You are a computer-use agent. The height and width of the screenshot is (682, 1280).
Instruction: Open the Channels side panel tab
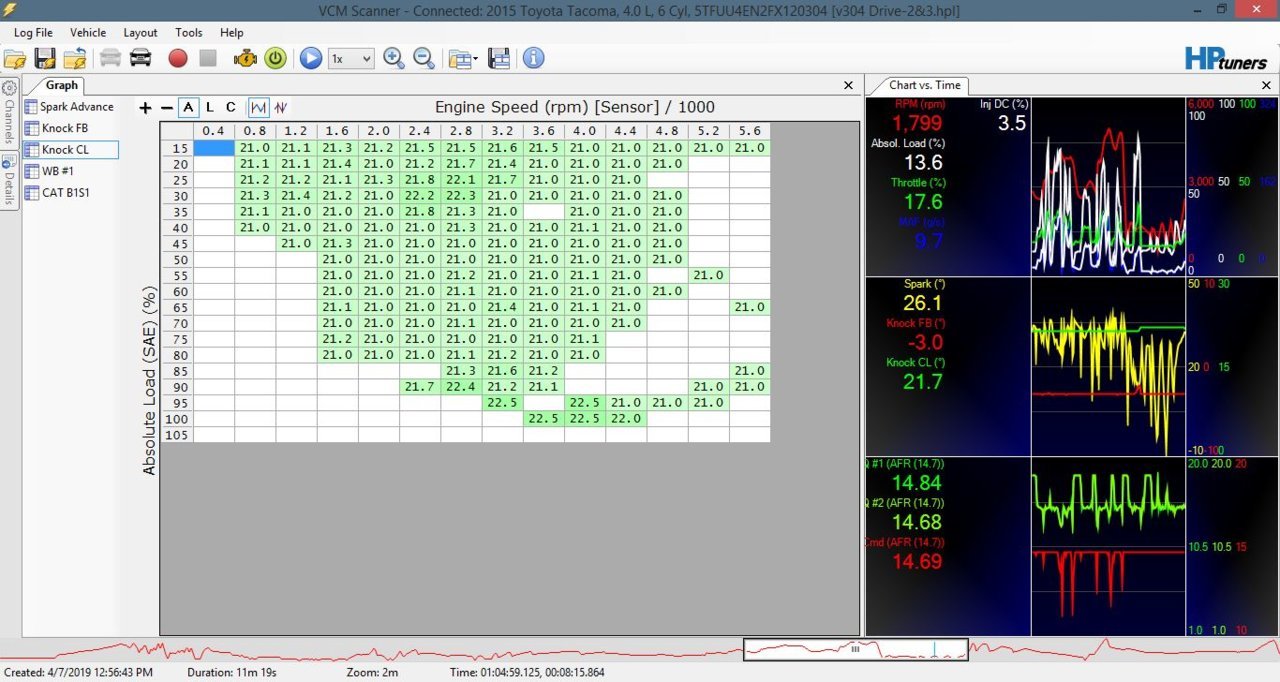(9, 112)
